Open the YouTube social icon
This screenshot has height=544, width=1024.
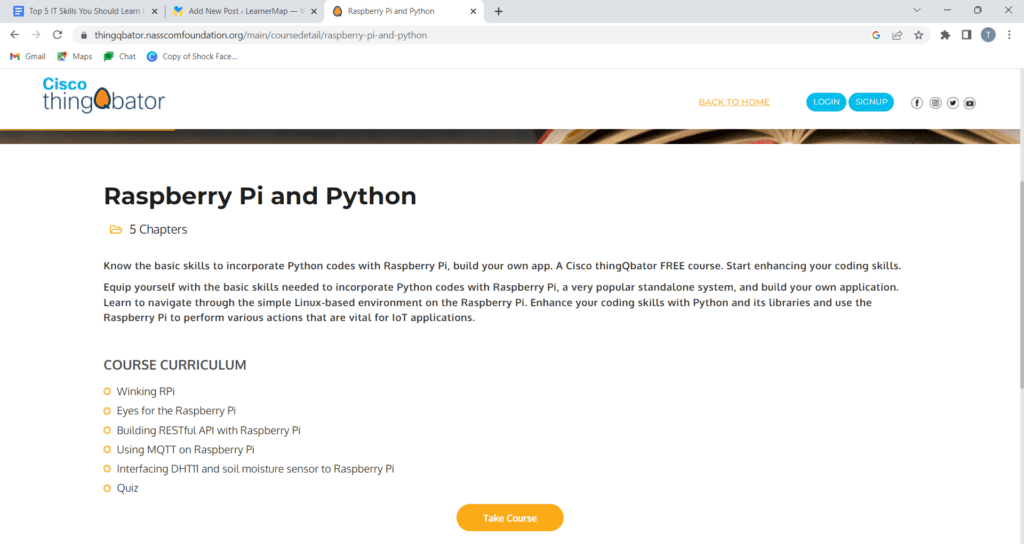point(970,103)
